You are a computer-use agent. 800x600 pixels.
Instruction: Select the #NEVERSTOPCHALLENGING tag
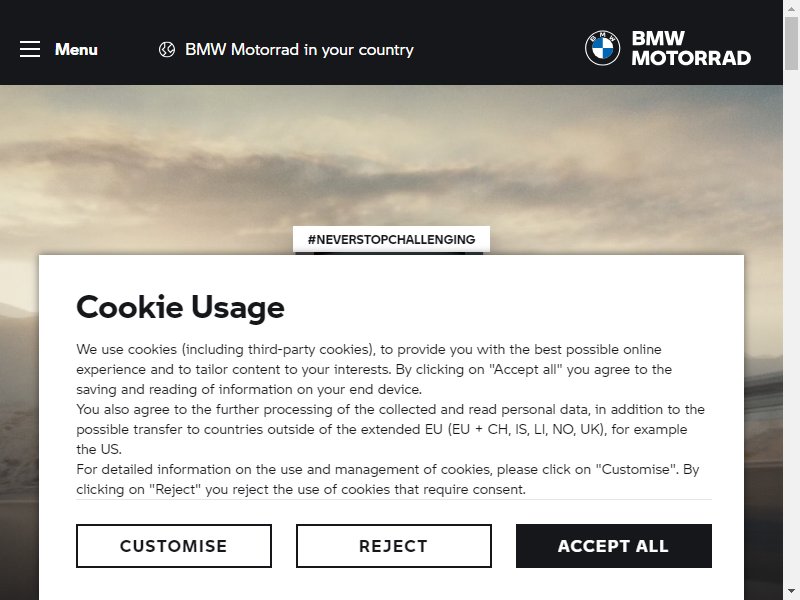(x=391, y=239)
